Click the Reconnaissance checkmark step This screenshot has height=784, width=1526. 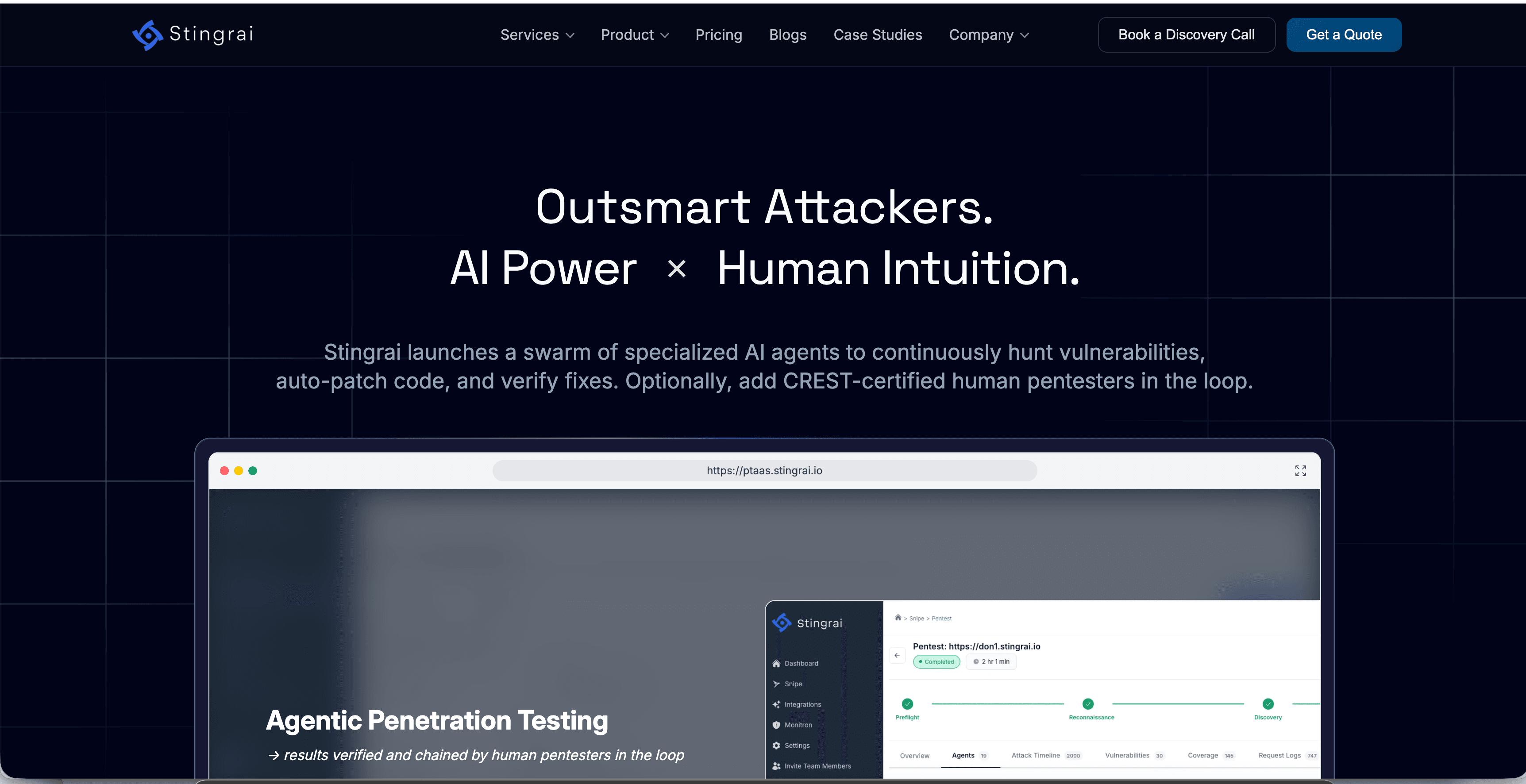pos(1088,704)
